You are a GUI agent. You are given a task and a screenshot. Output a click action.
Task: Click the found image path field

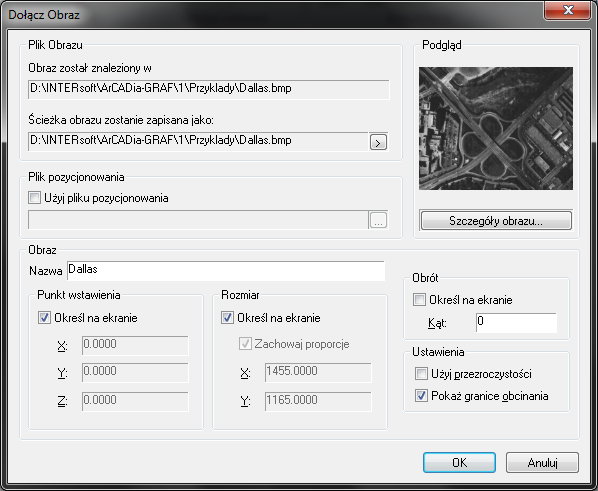pyautogui.click(x=209, y=89)
